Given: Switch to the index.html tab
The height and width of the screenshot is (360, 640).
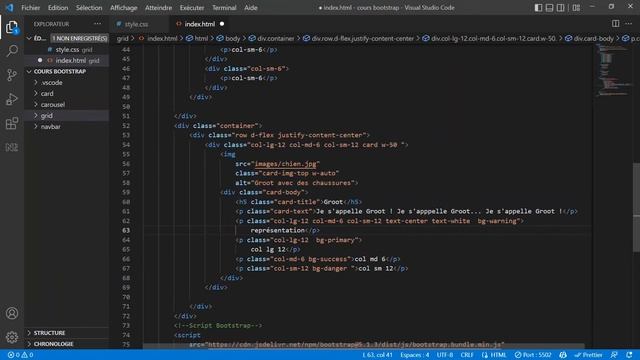Looking at the screenshot, I should click(x=200, y=24).
